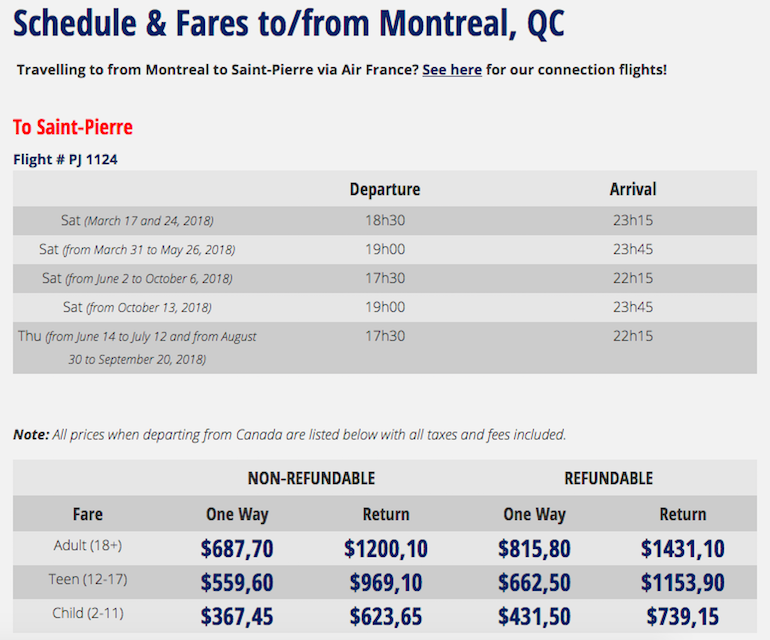Click Flight # PJ 1124 label

[x=65, y=160]
